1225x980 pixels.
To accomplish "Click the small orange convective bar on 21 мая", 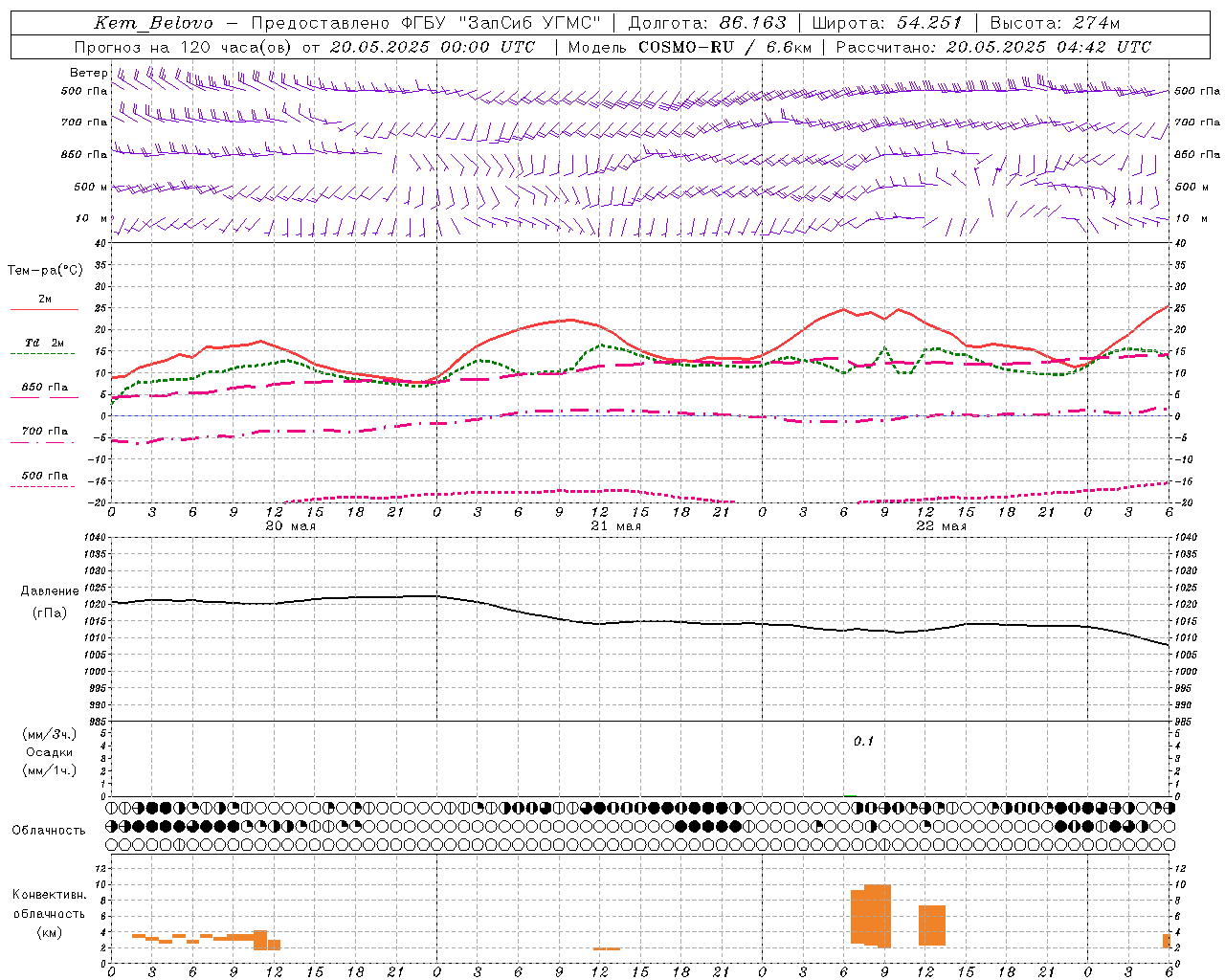I will click(x=606, y=949).
